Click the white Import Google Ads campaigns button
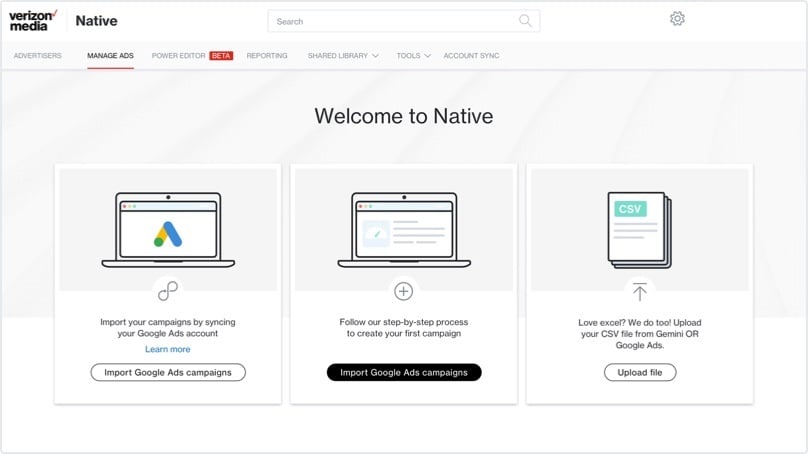Viewport: 808px width, 454px height. 168,372
